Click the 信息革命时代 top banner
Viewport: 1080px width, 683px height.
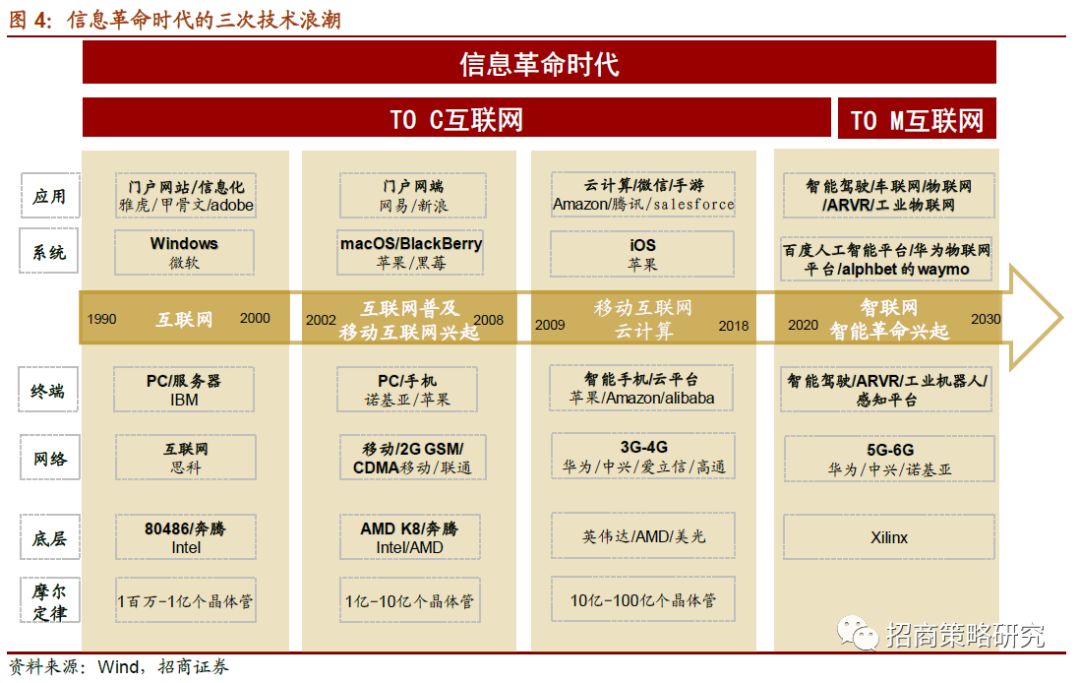(x=539, y=64)
